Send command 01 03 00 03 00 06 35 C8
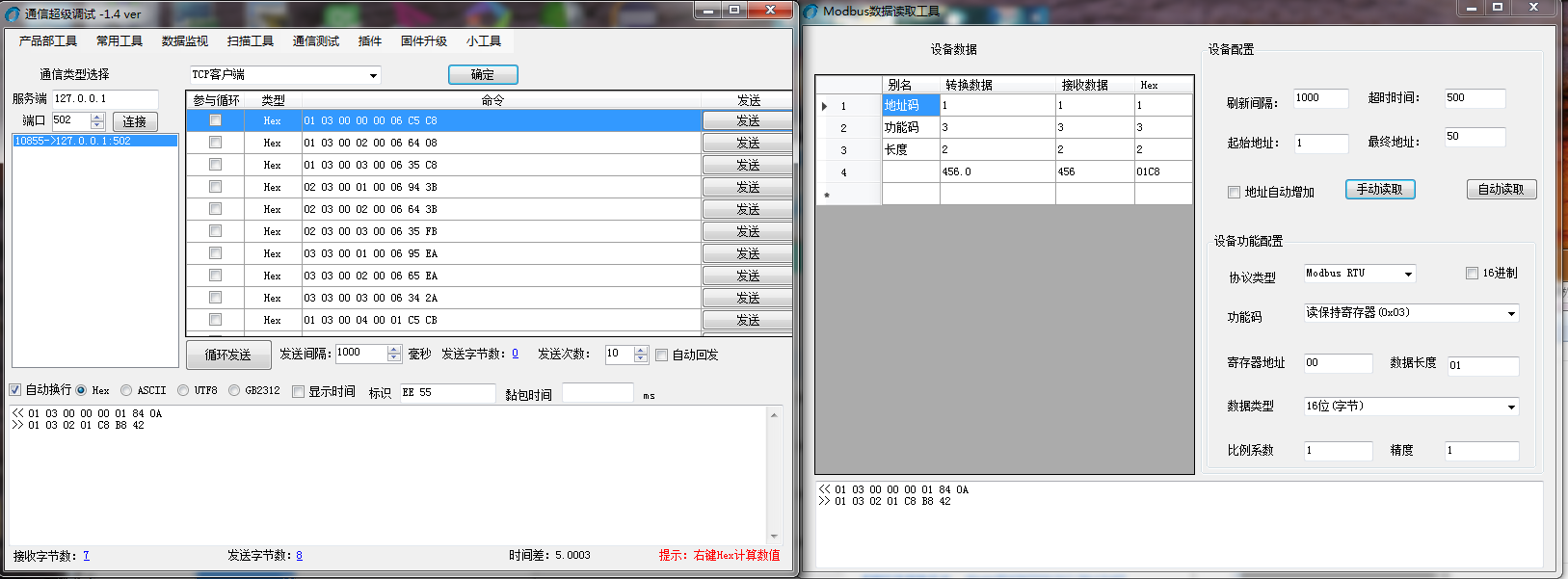 (x=748, y=165)
